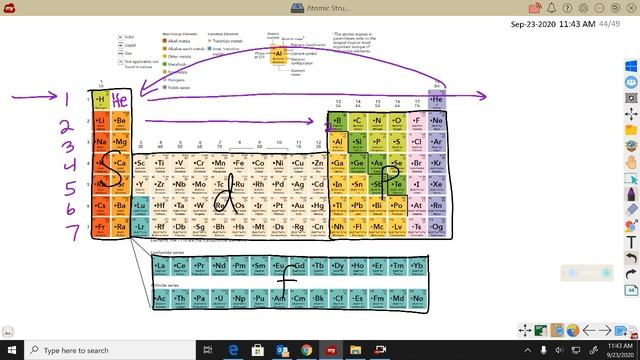Viewport: 640px width, 360px height.
Task: Redo the last undone action
Action: click(x=631, y=274)
